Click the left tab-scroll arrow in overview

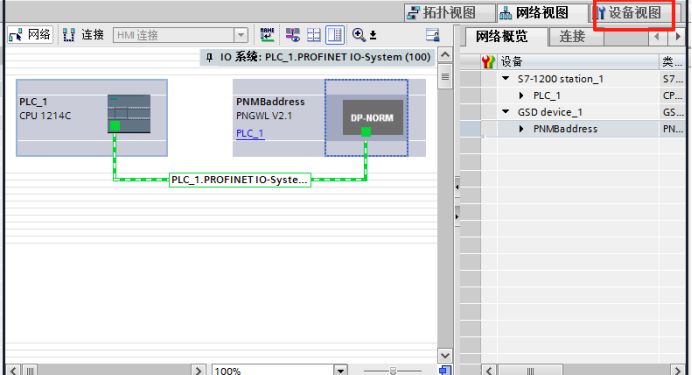[x=657, y=37]
